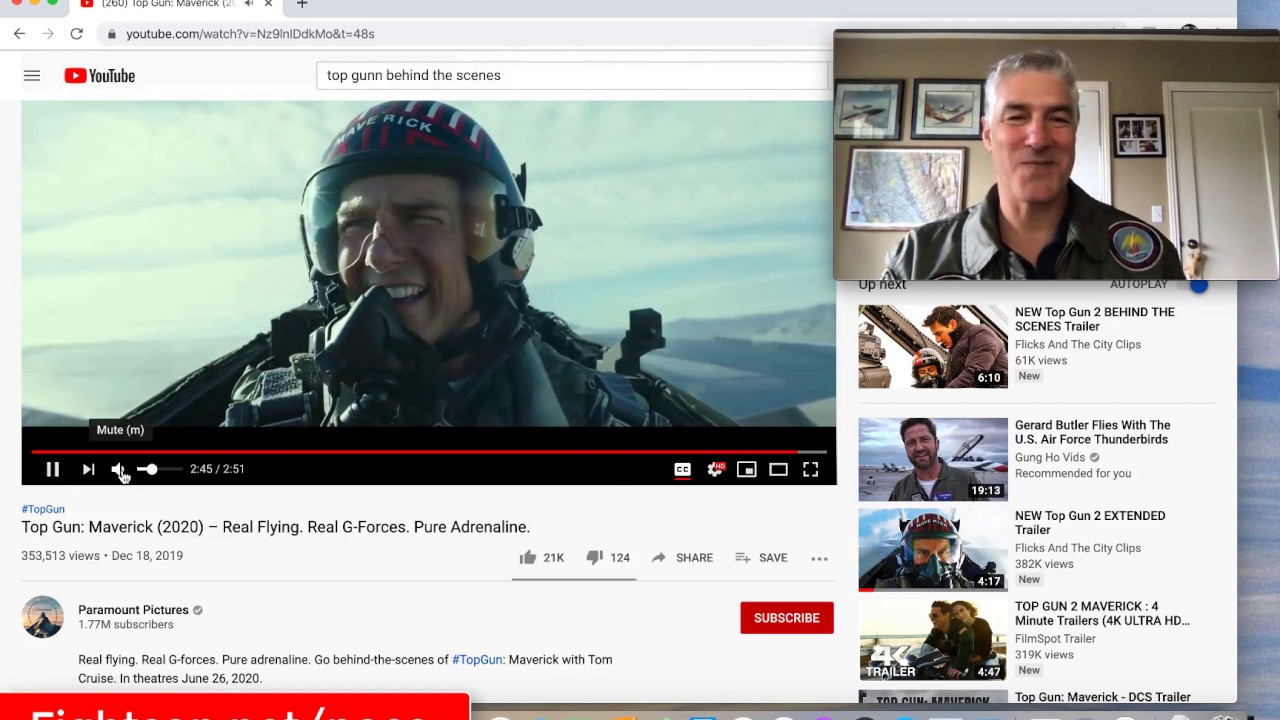Enable miniplayer mode
The image size is (1280, 720).
click(x=747, y=469)
